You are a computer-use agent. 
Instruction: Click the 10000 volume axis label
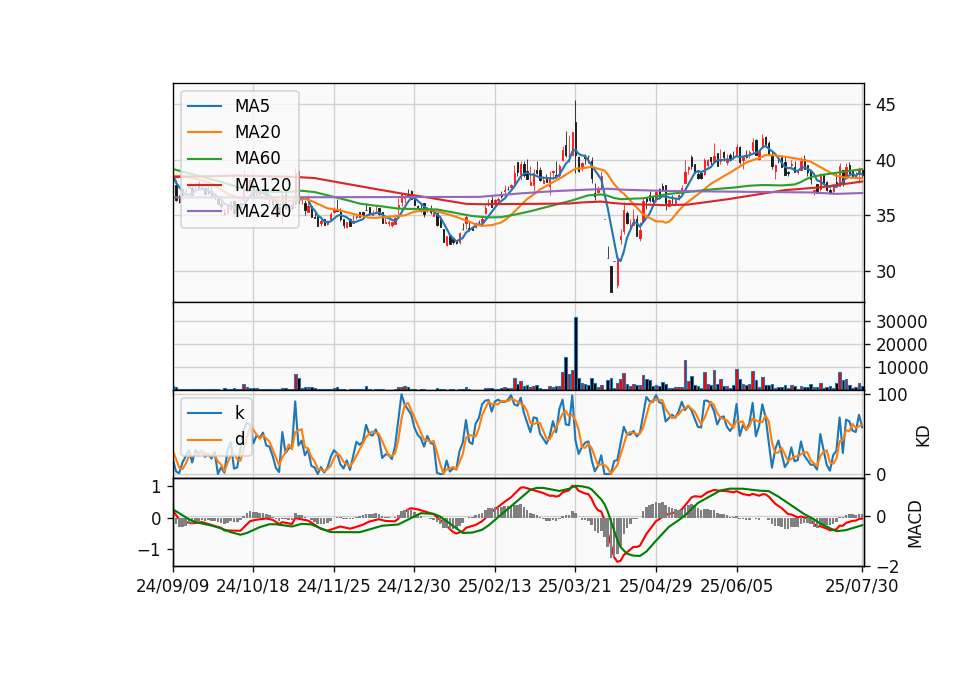[x=901, y=368]
